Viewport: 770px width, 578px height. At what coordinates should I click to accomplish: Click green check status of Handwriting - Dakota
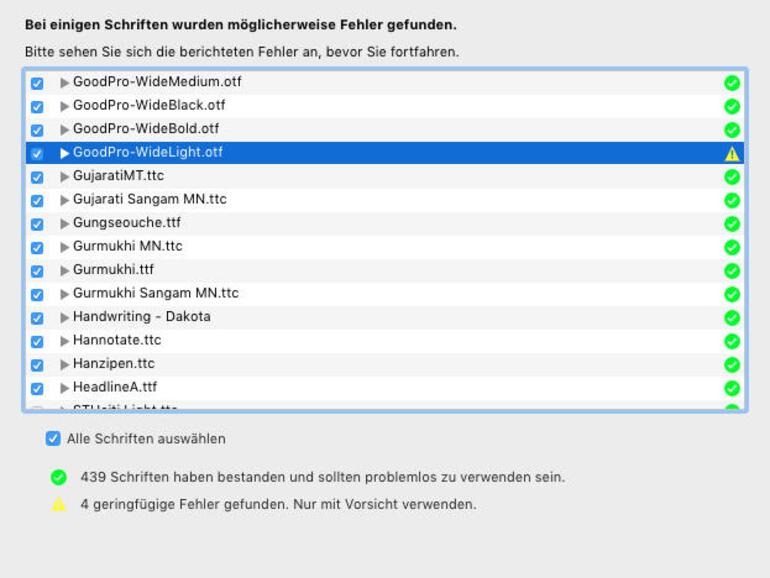point(731,317)
